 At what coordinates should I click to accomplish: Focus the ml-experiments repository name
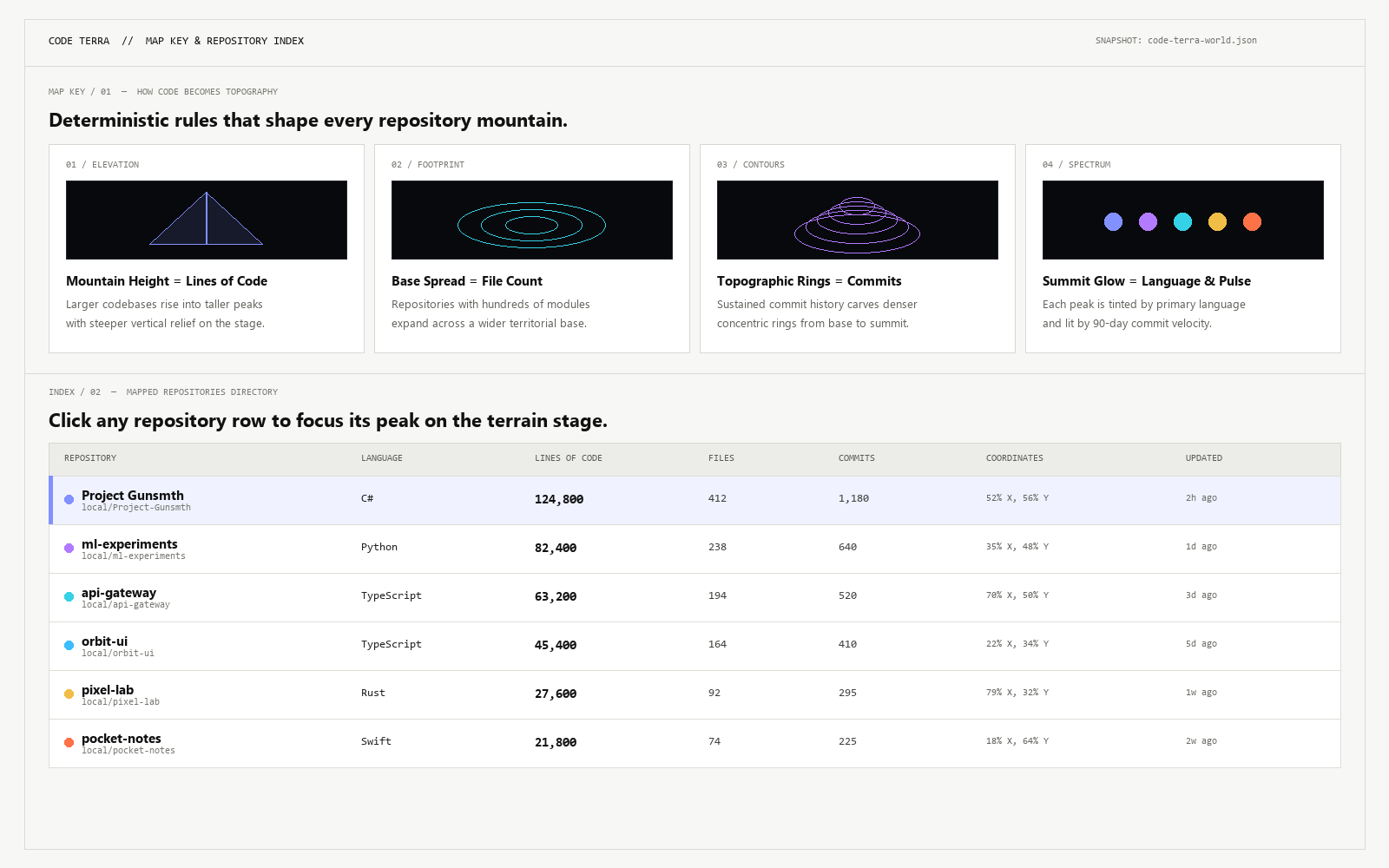coord(129,544)
